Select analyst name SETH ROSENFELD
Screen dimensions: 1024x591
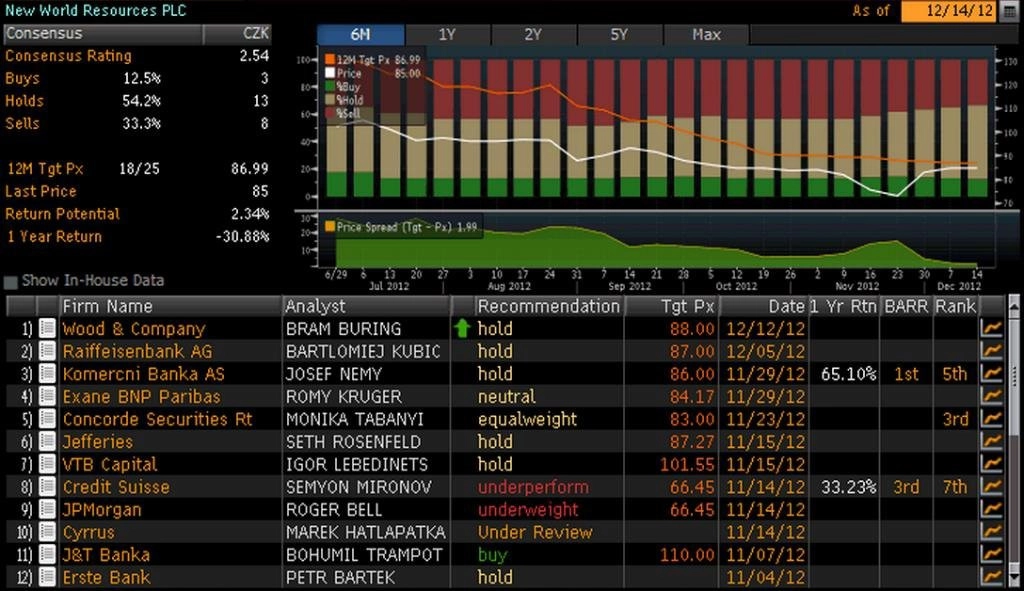point(353,441)
